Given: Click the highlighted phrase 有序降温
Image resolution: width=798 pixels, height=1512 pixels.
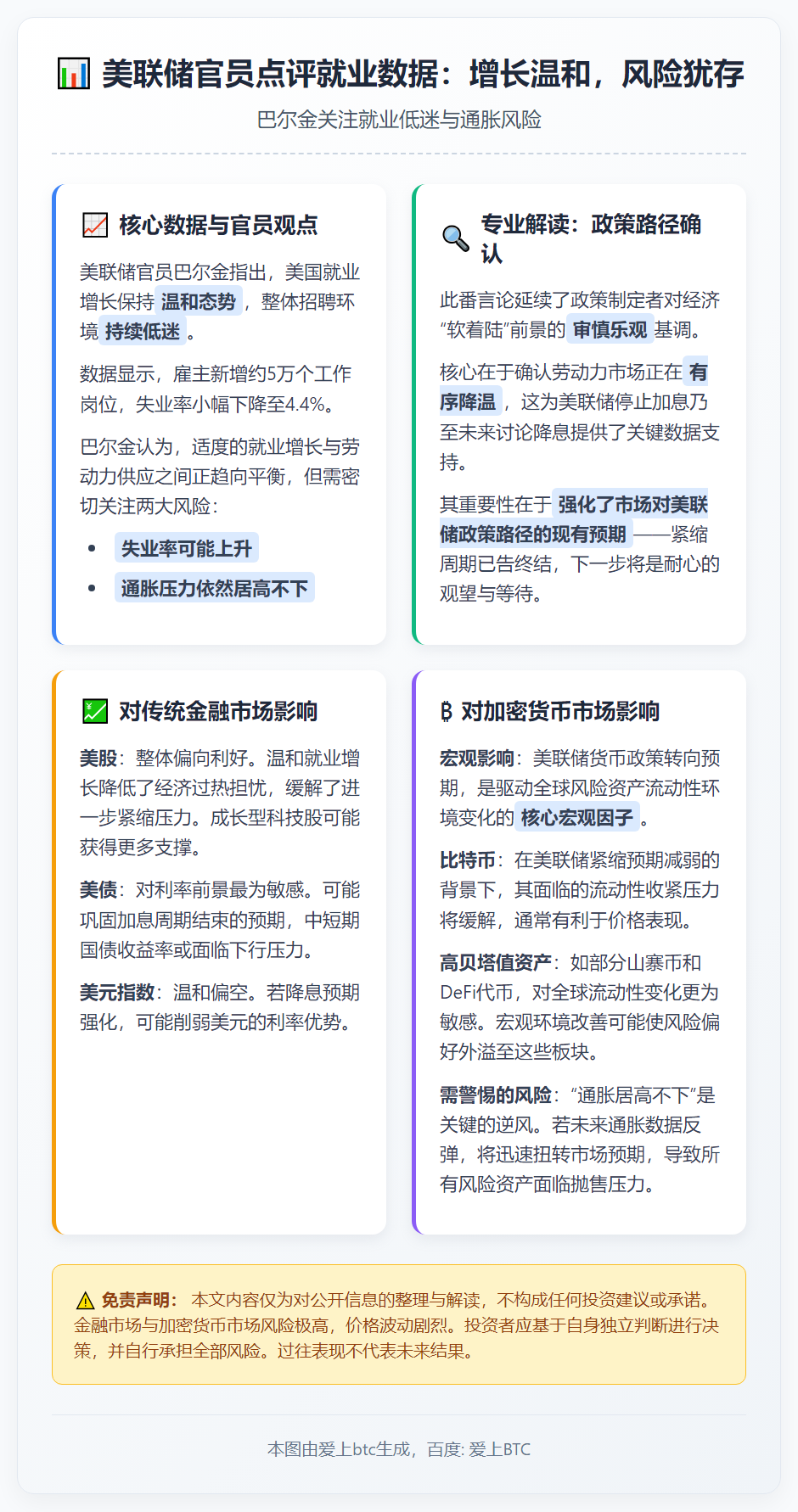Looking at the screenshot, I should (574, 387).
